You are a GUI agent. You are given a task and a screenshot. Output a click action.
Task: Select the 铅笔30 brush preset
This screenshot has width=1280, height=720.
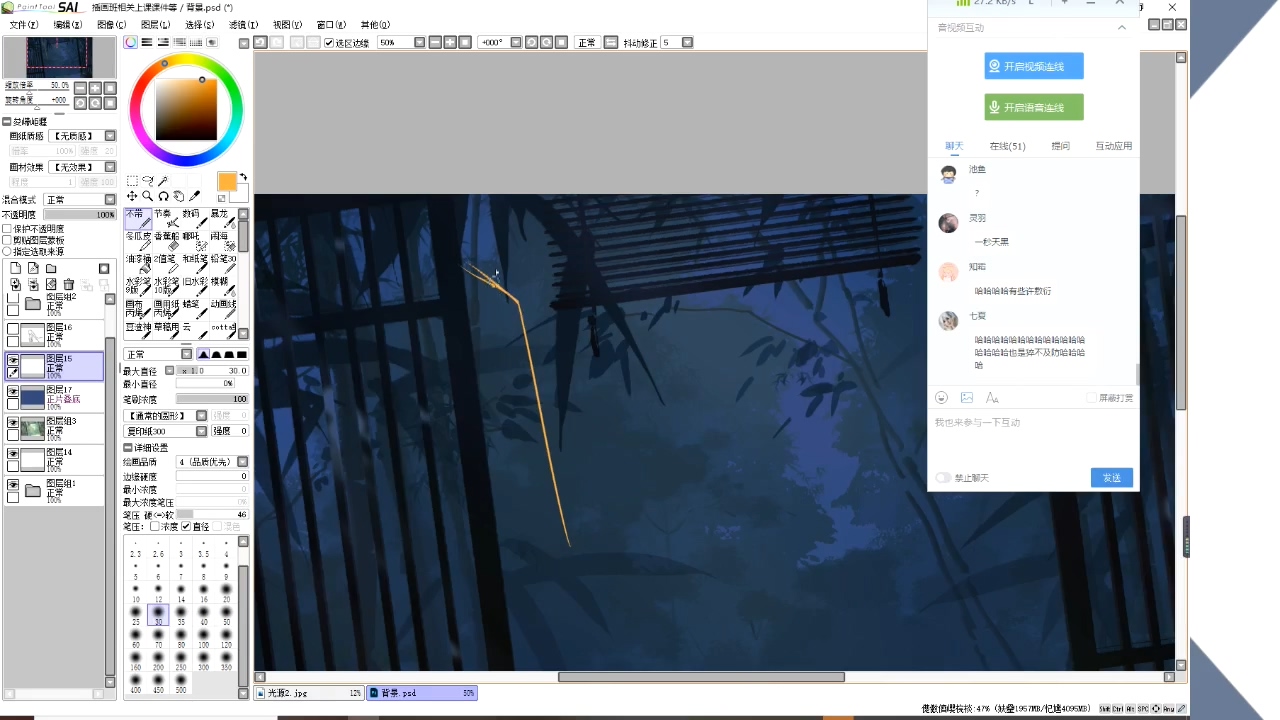click(224, 264)
